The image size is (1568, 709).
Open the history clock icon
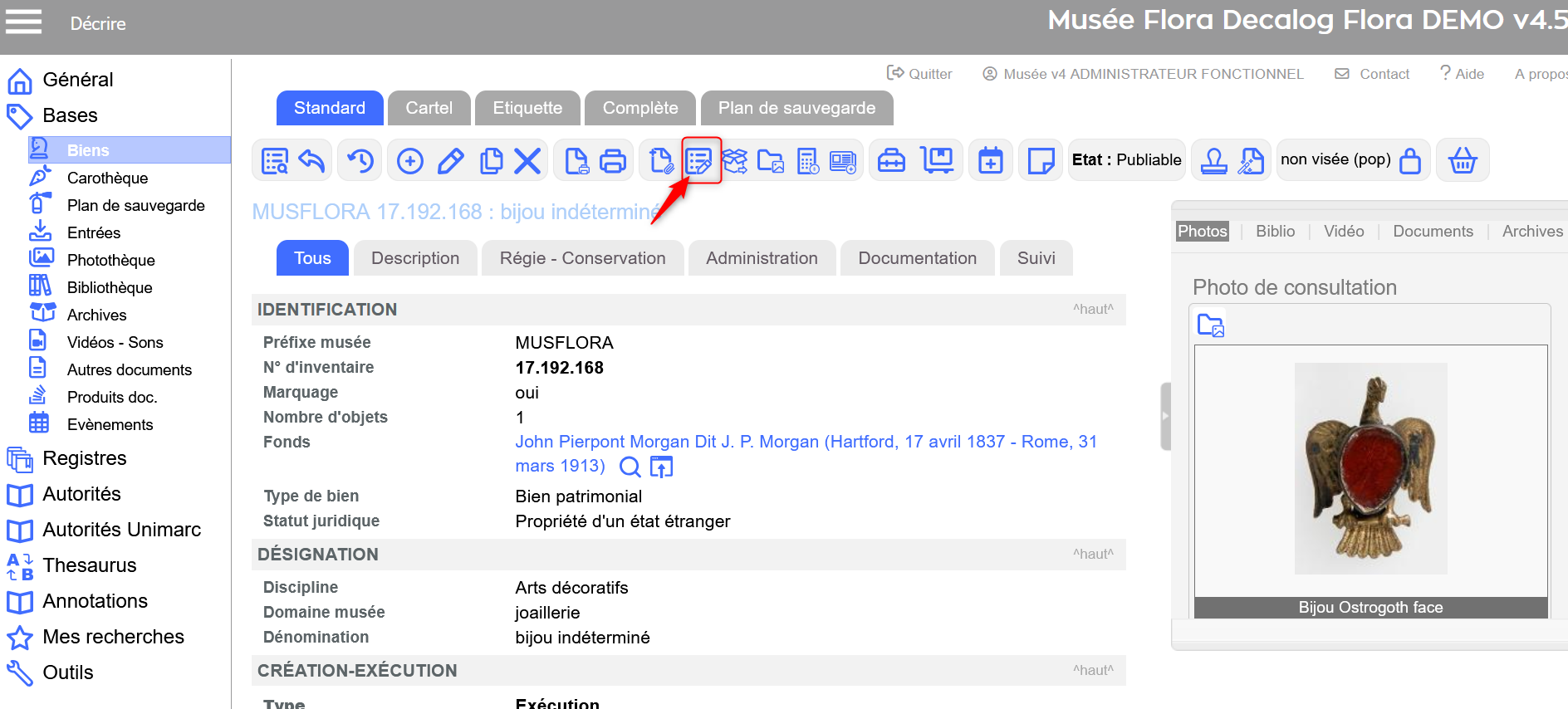click(360, 160)
